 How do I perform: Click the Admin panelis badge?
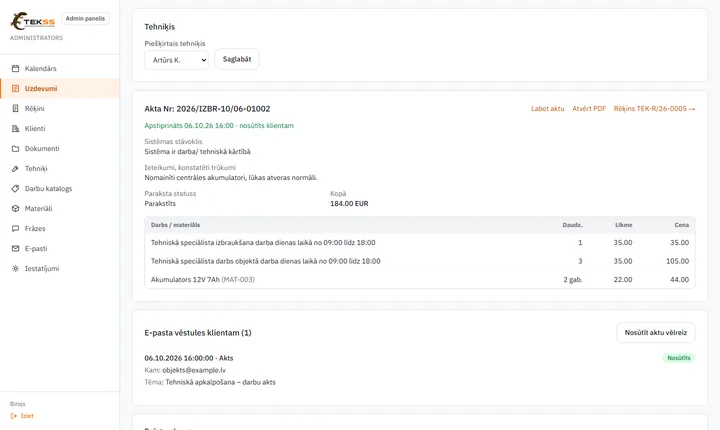point(85,18)
